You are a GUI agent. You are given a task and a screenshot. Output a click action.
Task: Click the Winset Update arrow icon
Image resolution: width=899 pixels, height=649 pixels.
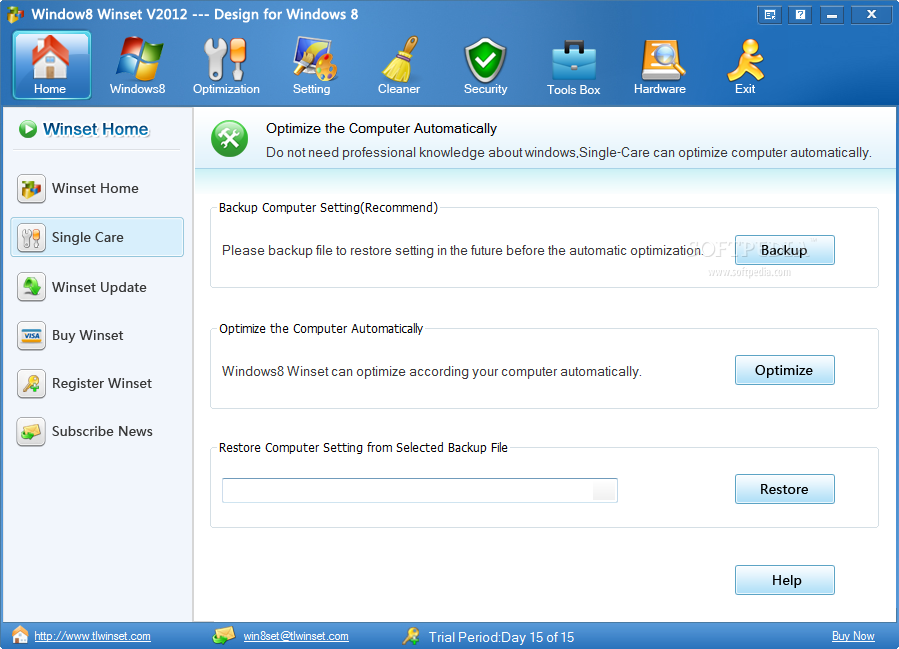coord(31,287)
